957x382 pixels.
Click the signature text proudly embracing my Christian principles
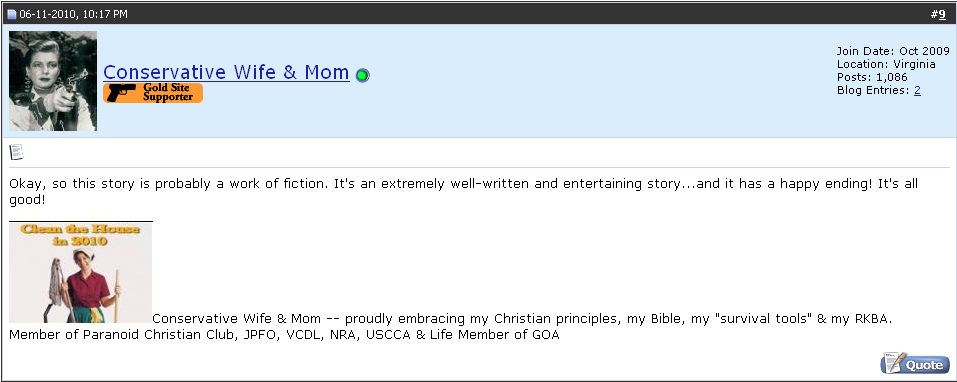click(522, 319)
